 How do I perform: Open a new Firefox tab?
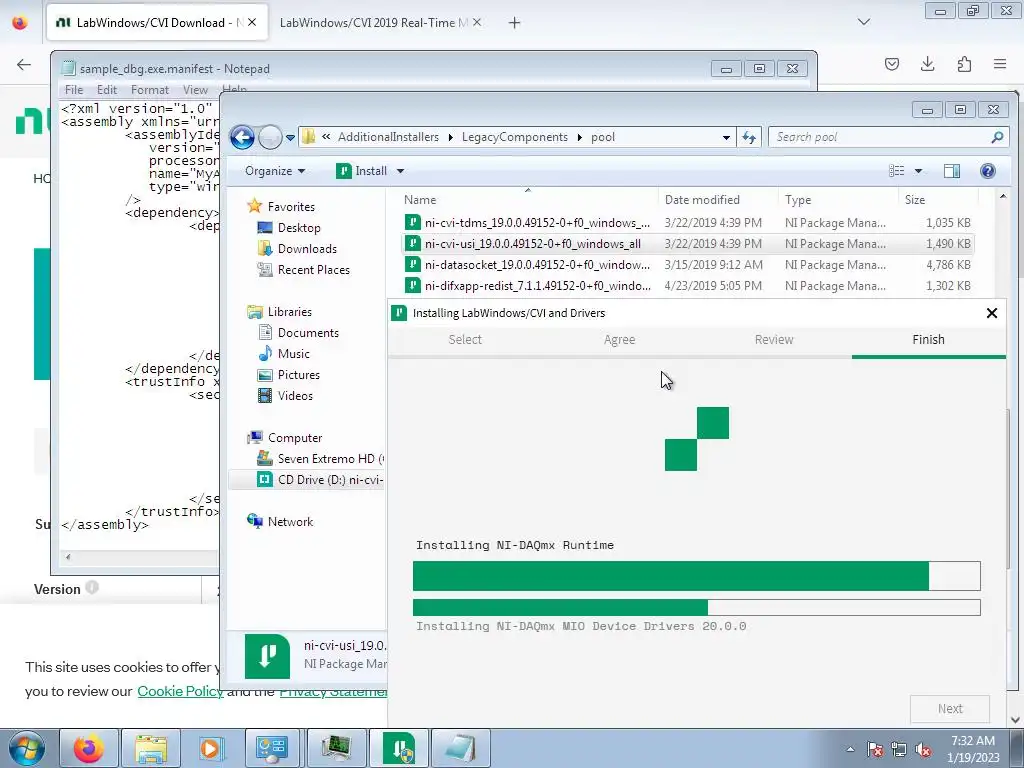pyautogui.click(x=515, y=23)
